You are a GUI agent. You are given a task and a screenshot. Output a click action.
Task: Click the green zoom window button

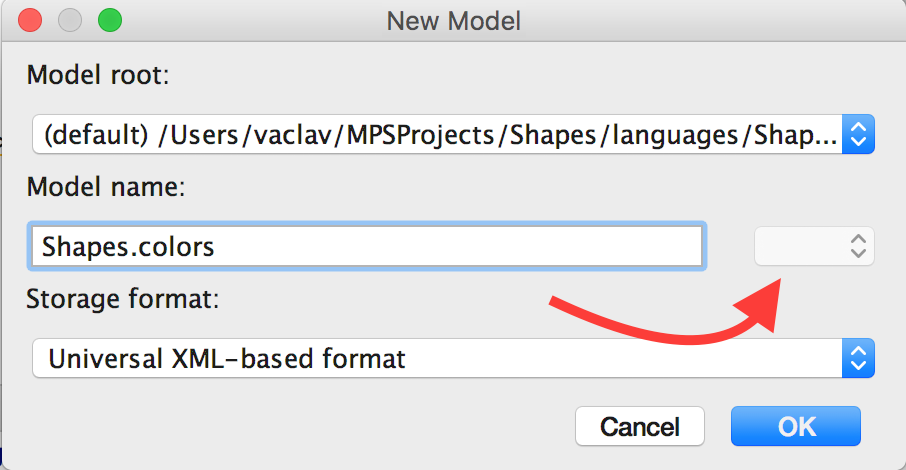click(x=109, y=20)
